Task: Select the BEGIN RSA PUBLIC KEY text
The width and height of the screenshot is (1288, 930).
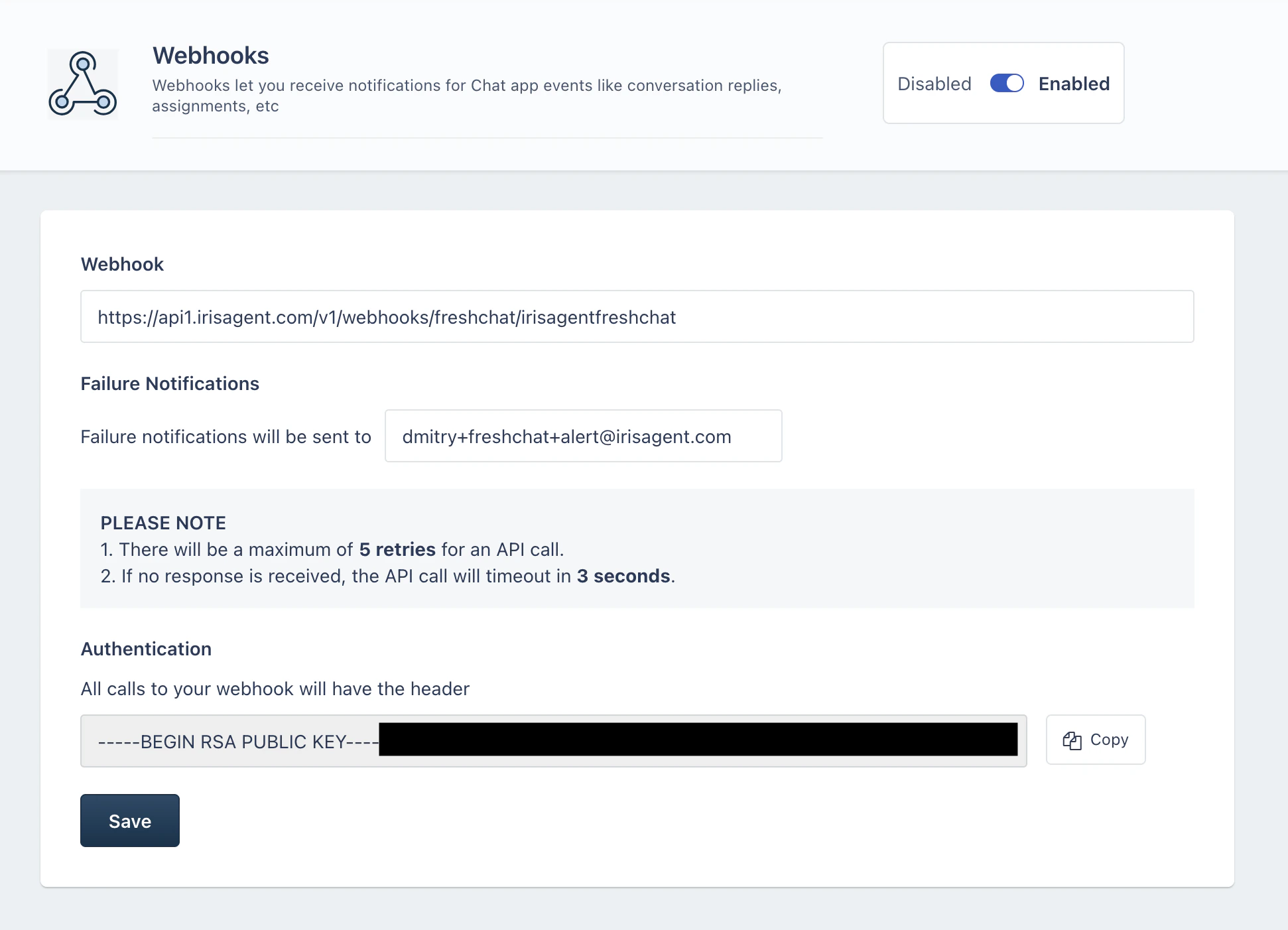Action: pos(235,742)
